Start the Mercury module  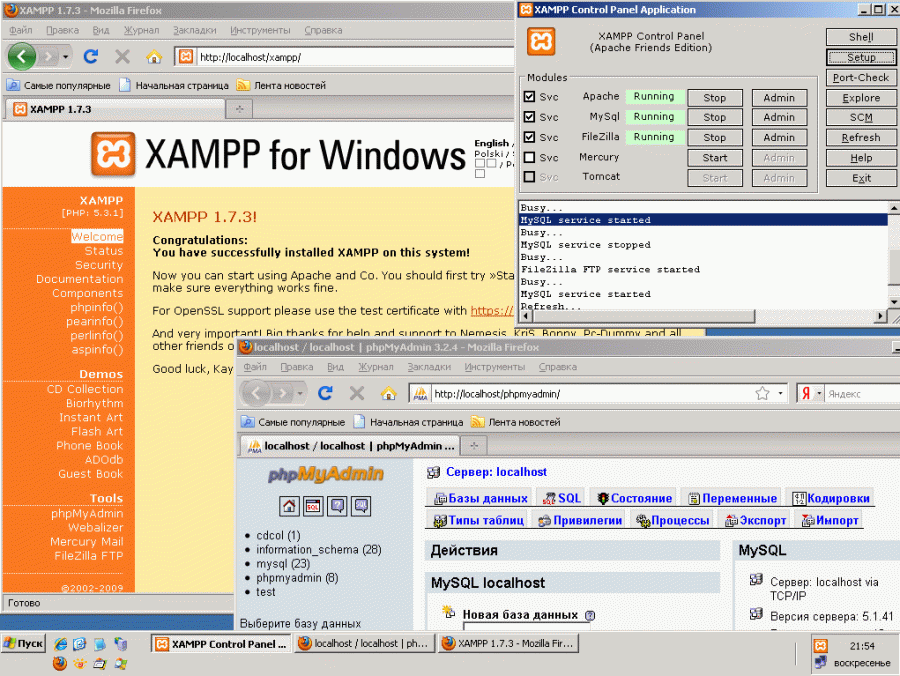click(715, 158)
